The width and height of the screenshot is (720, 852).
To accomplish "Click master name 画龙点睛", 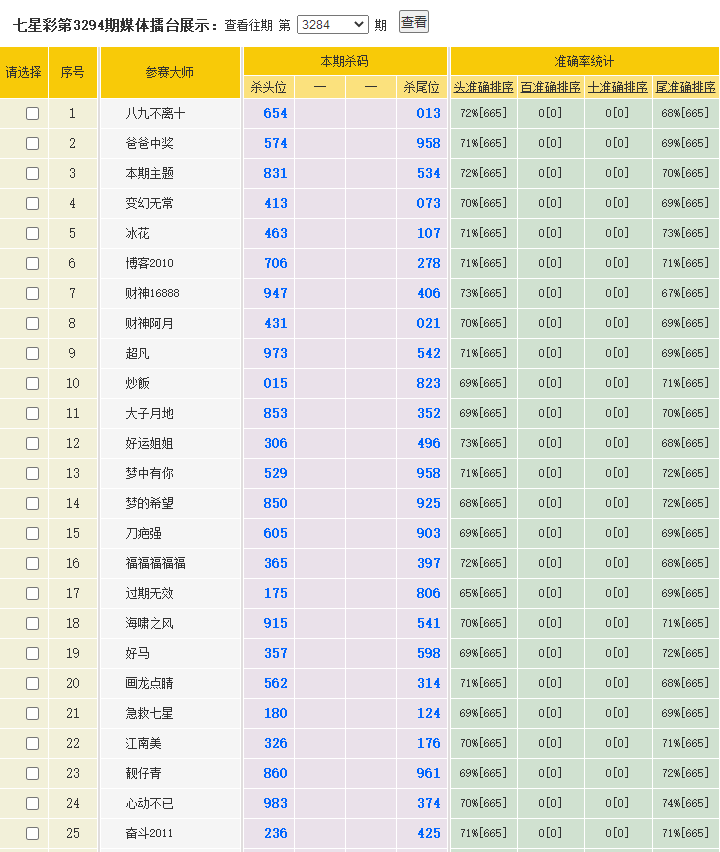I will point(149,683).
